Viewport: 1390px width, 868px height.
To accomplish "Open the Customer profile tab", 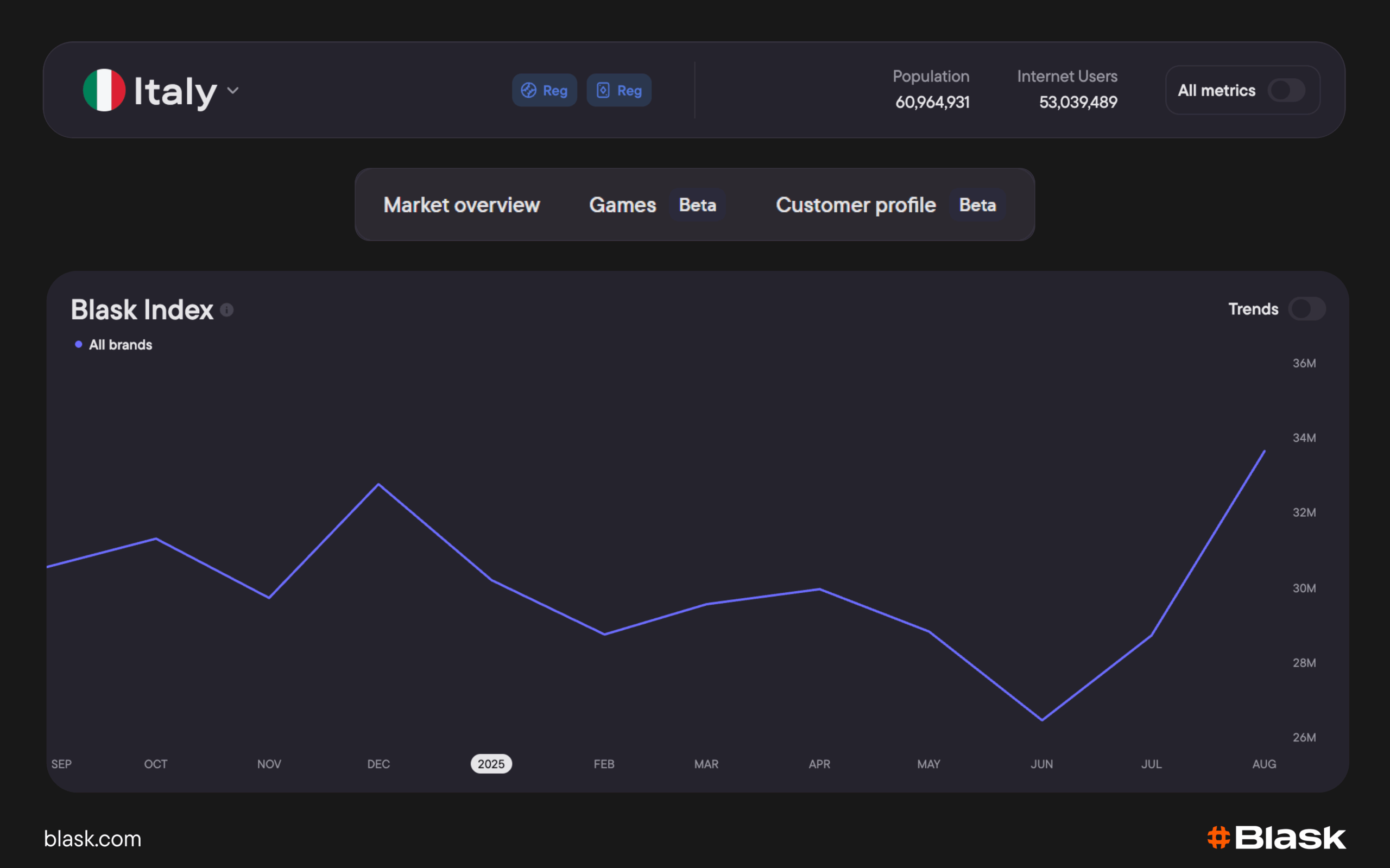I will pyautogui.click(x=856, y=205).
